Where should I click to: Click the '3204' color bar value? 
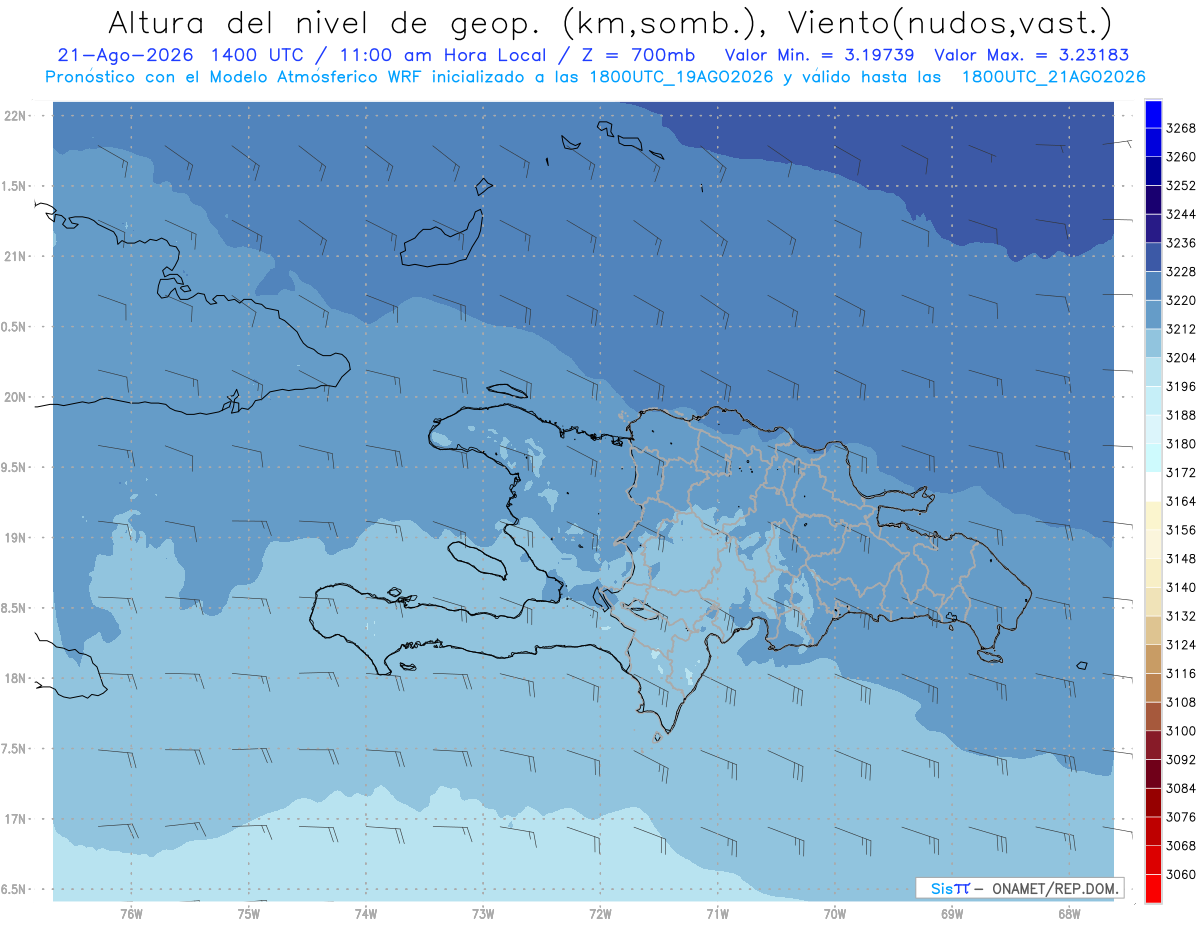(1180, 358)
